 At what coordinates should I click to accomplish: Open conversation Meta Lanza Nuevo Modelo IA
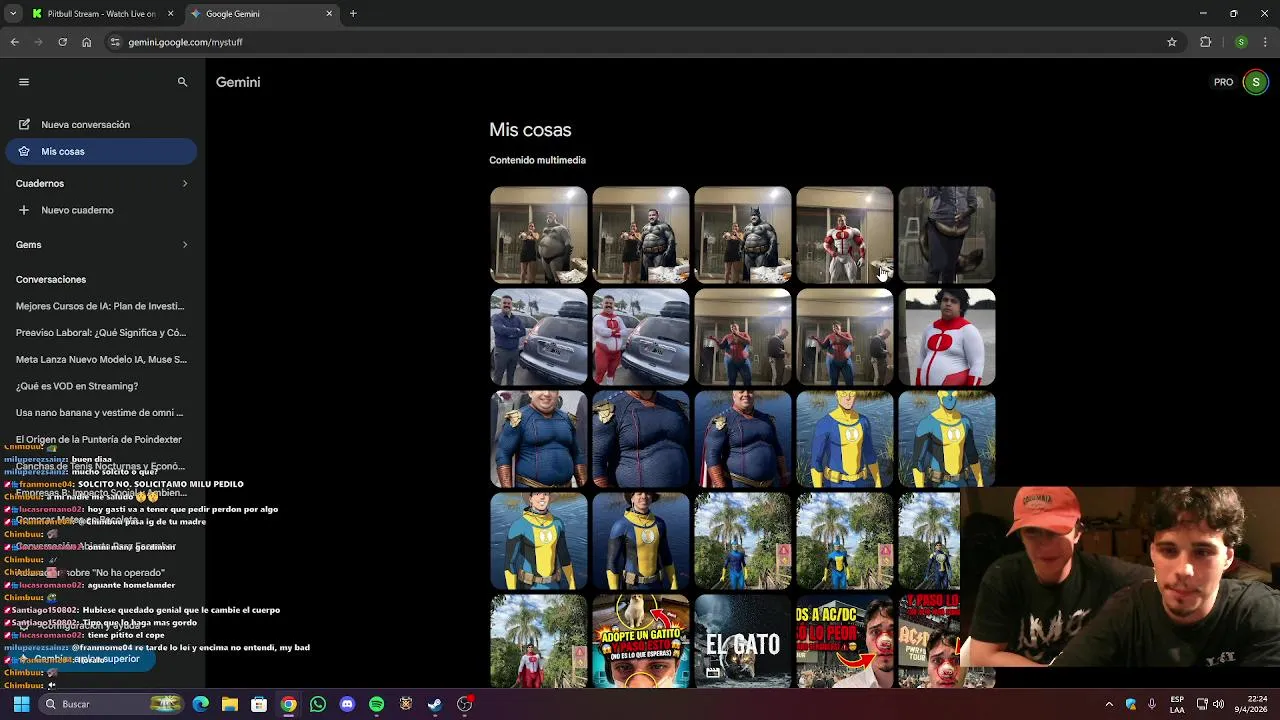(100, 359)
